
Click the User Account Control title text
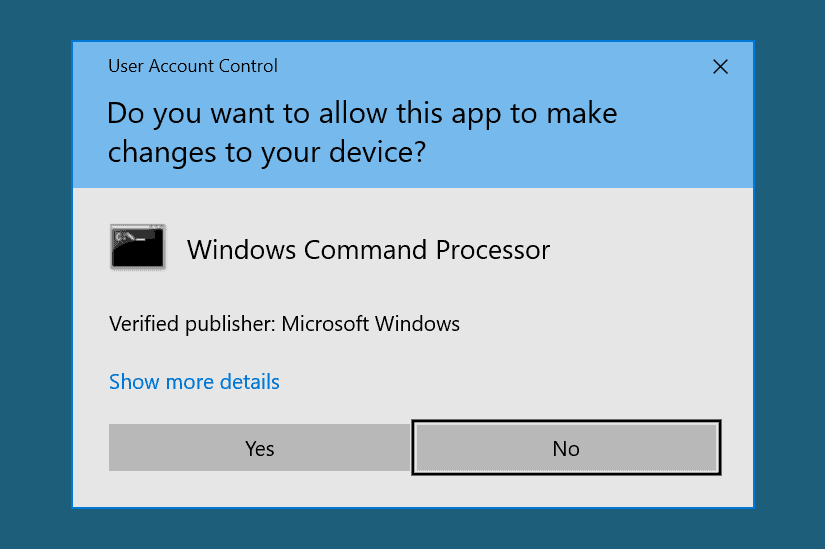[193, 67]
